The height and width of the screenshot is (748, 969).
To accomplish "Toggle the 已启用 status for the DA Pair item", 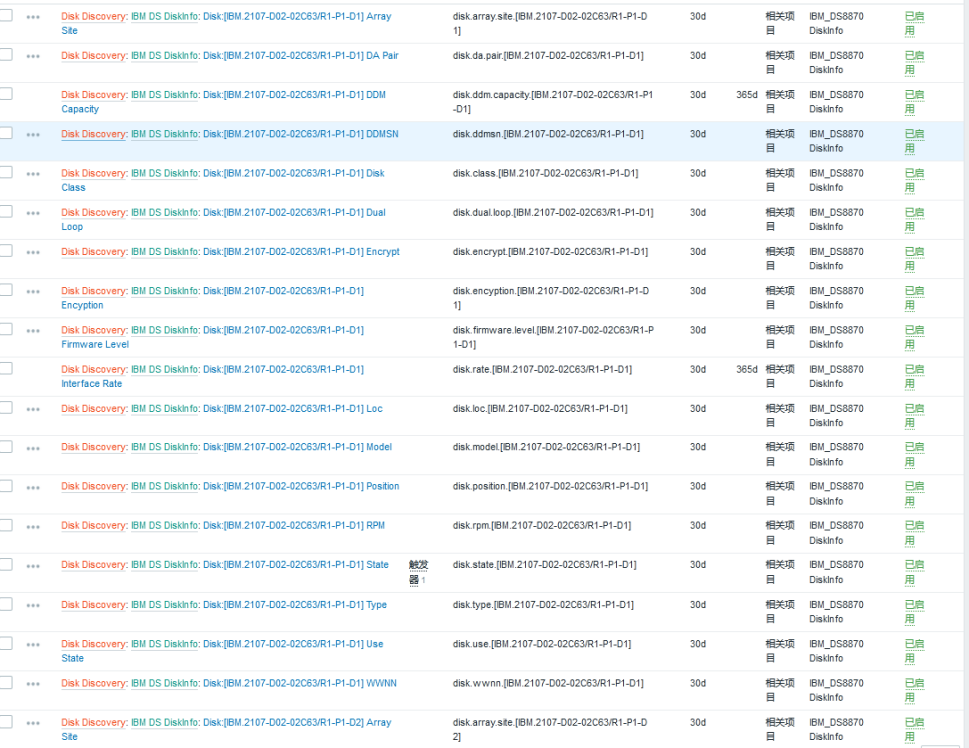I will click(x=914, y=62).
